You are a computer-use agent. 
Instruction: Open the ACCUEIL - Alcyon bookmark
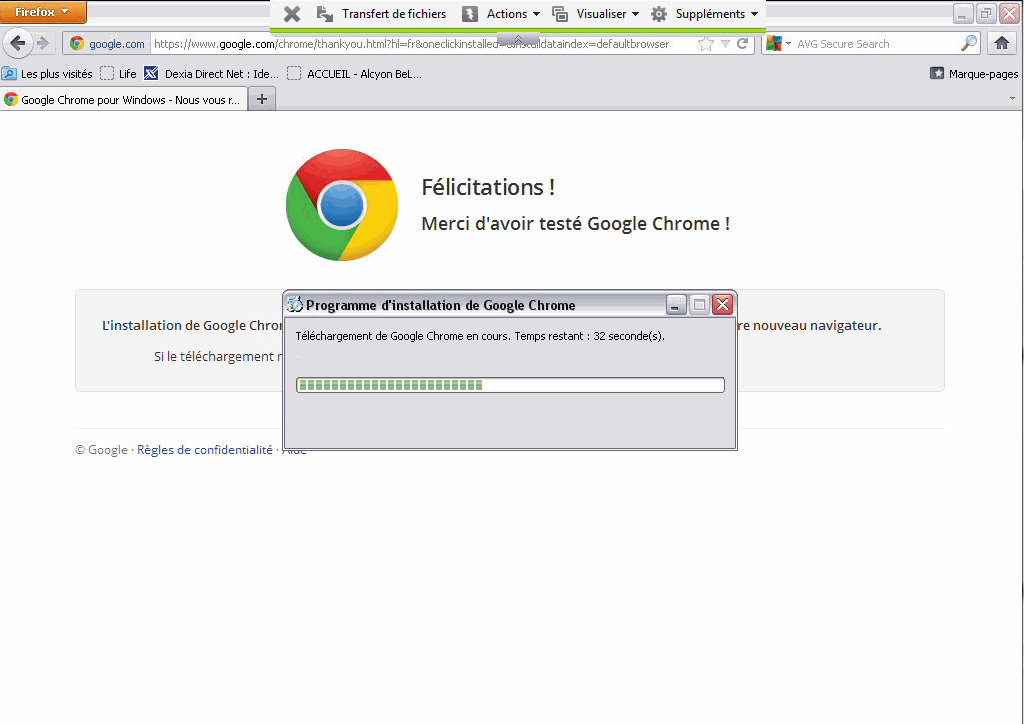355,74
